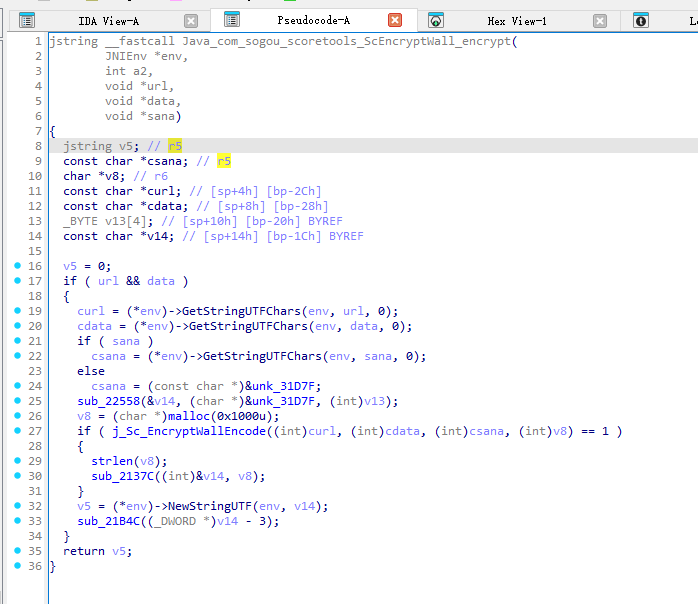Click the IDA View-A tab icon
This screenshot has width=698, height=604.
(x=27, y=21)
